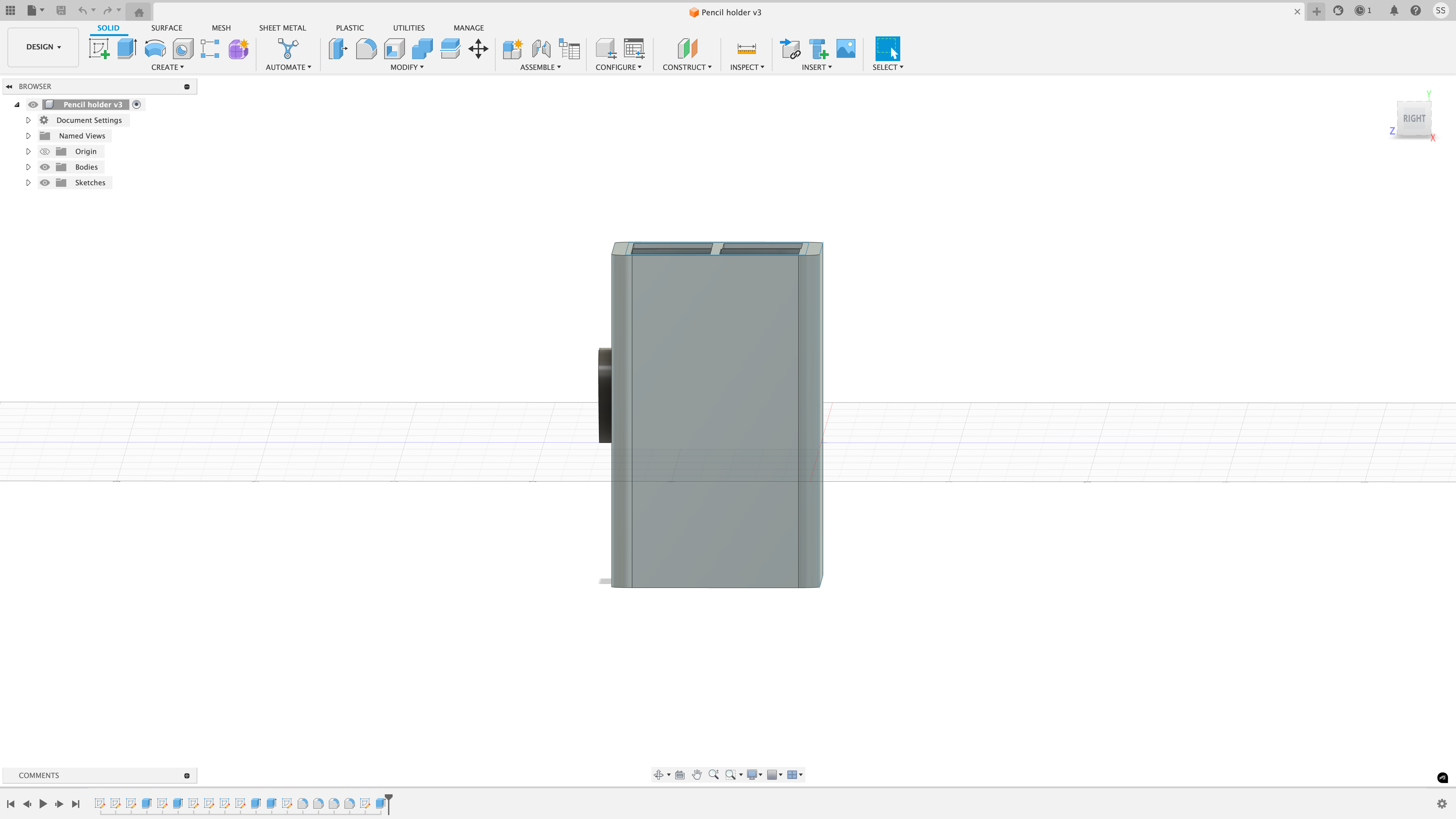Click the Fillet tool in Modify
Screen dimensions: 1456x819
pos(366,49)
